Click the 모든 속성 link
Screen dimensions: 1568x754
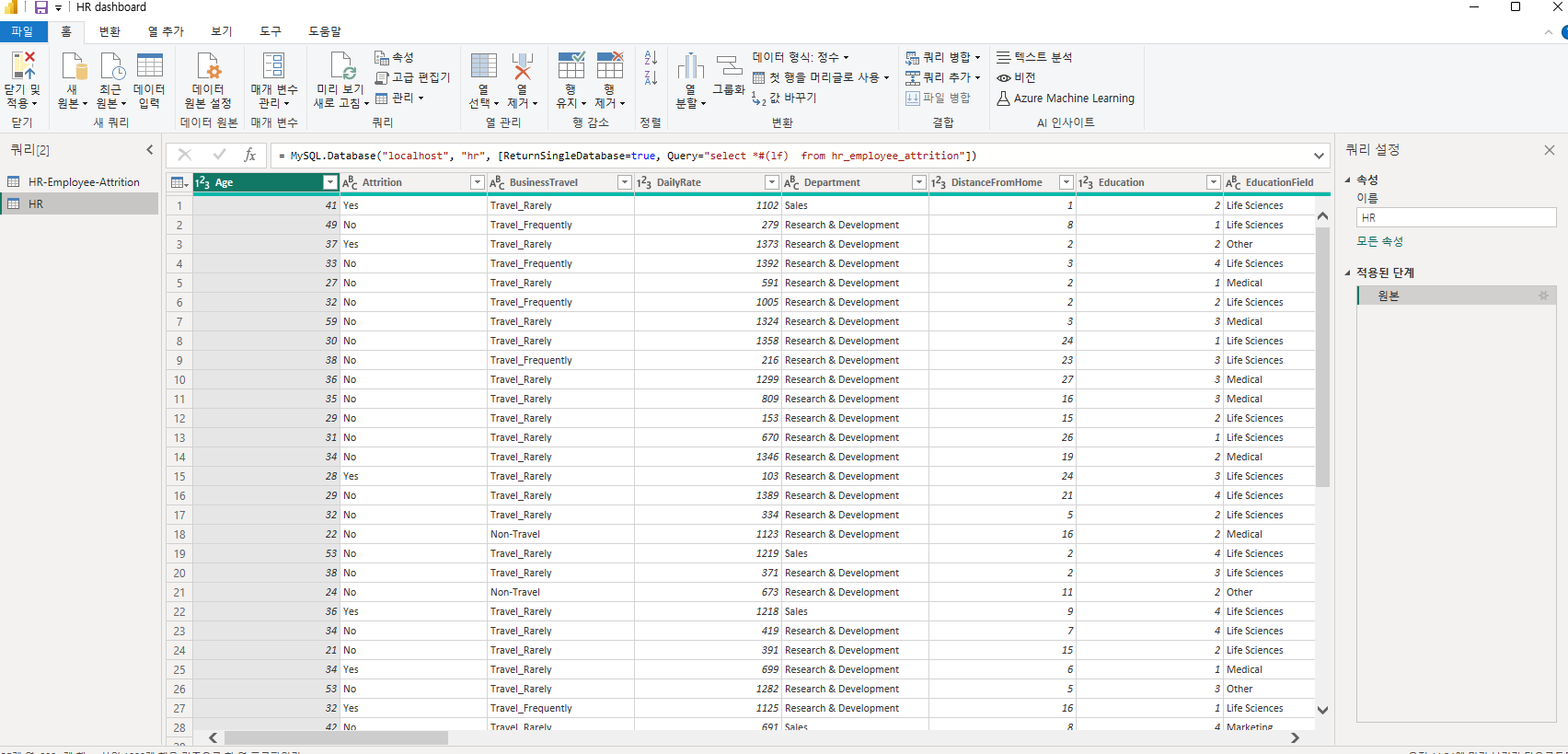pyautogui.click(x=1379, y=241)
